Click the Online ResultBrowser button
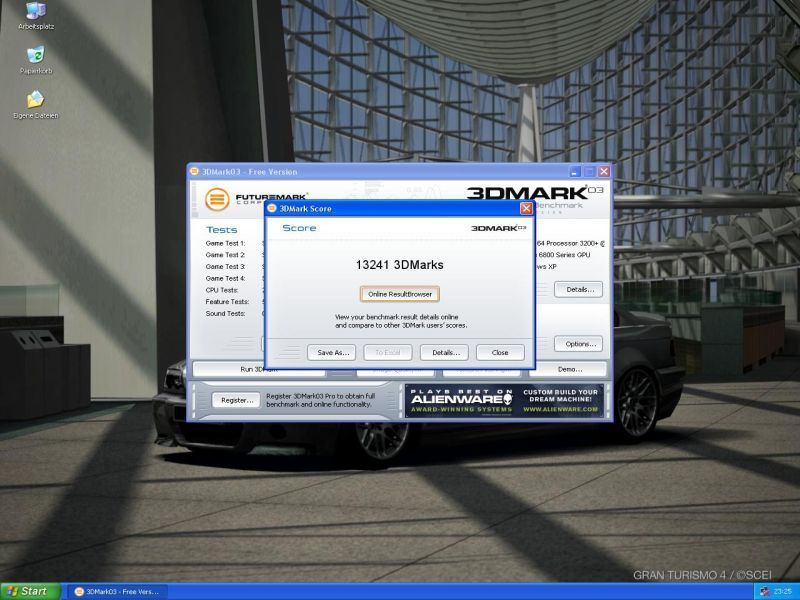Image resolution: width=800 pixels, height=600 pixels. [400, 294]
